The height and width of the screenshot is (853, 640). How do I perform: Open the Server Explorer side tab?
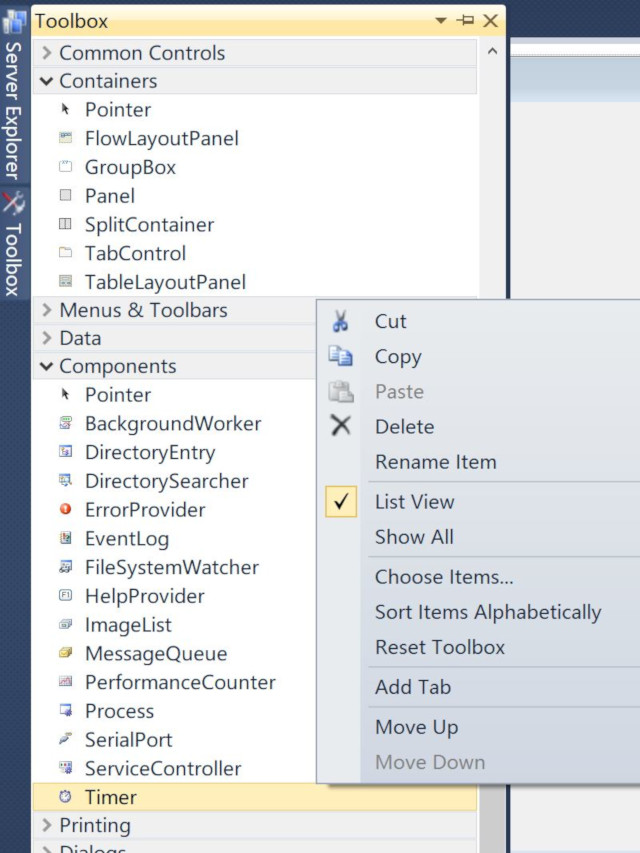(x=13, y=108)
